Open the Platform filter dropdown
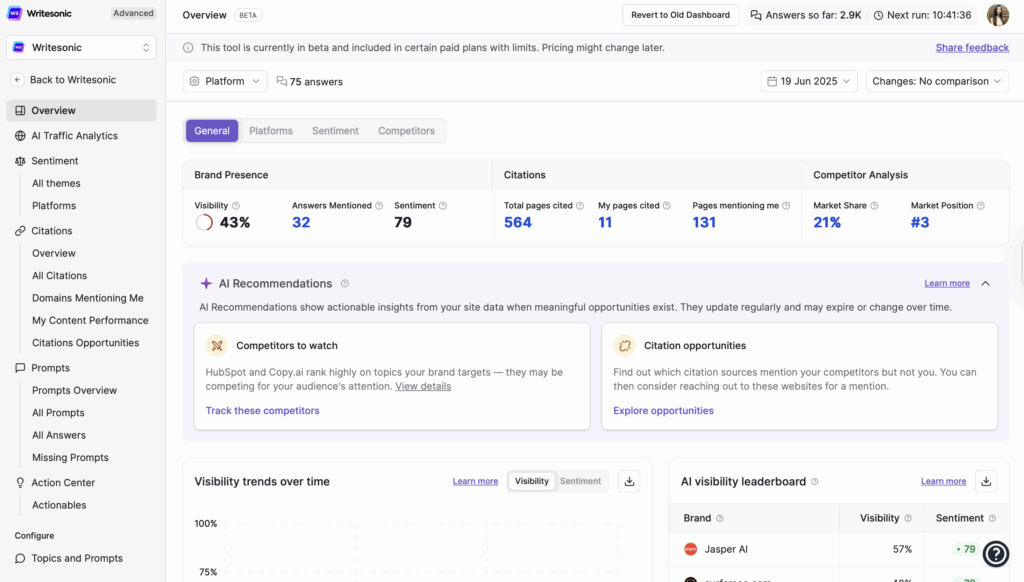Viewport: 1024px width, 582px height. click(x=225, y=81)
